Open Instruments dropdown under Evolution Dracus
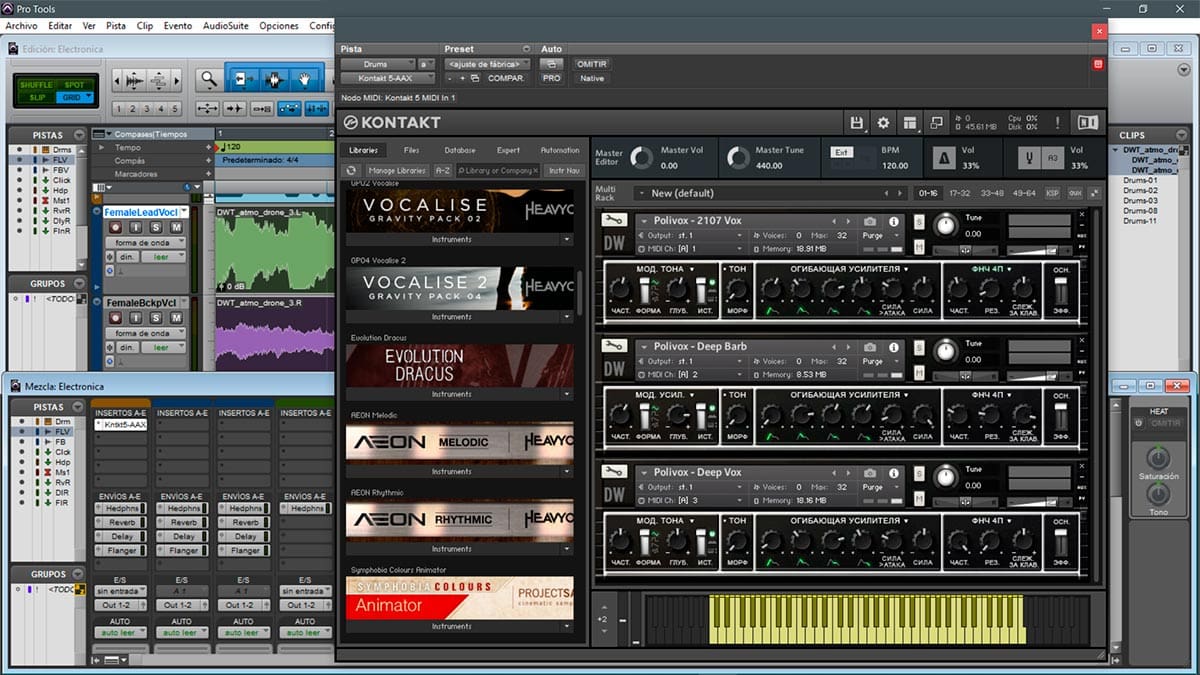The height and width of the screenshot is (675, 1200). pos(460,394)
